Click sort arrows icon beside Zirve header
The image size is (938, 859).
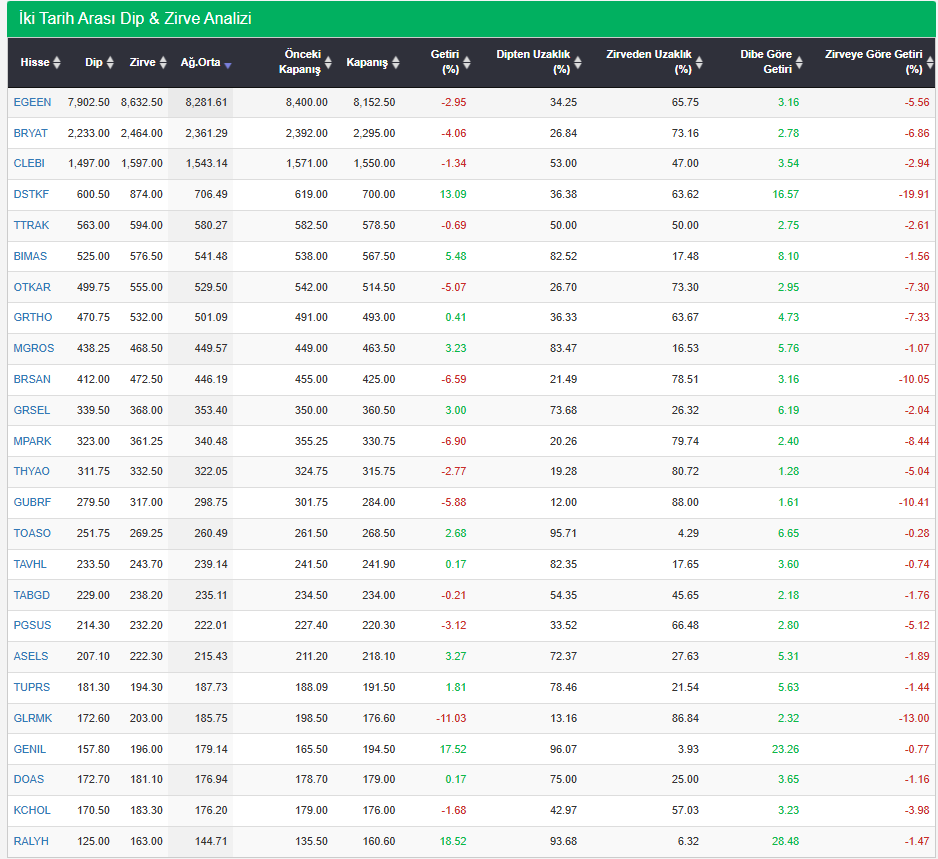point(163,62)
